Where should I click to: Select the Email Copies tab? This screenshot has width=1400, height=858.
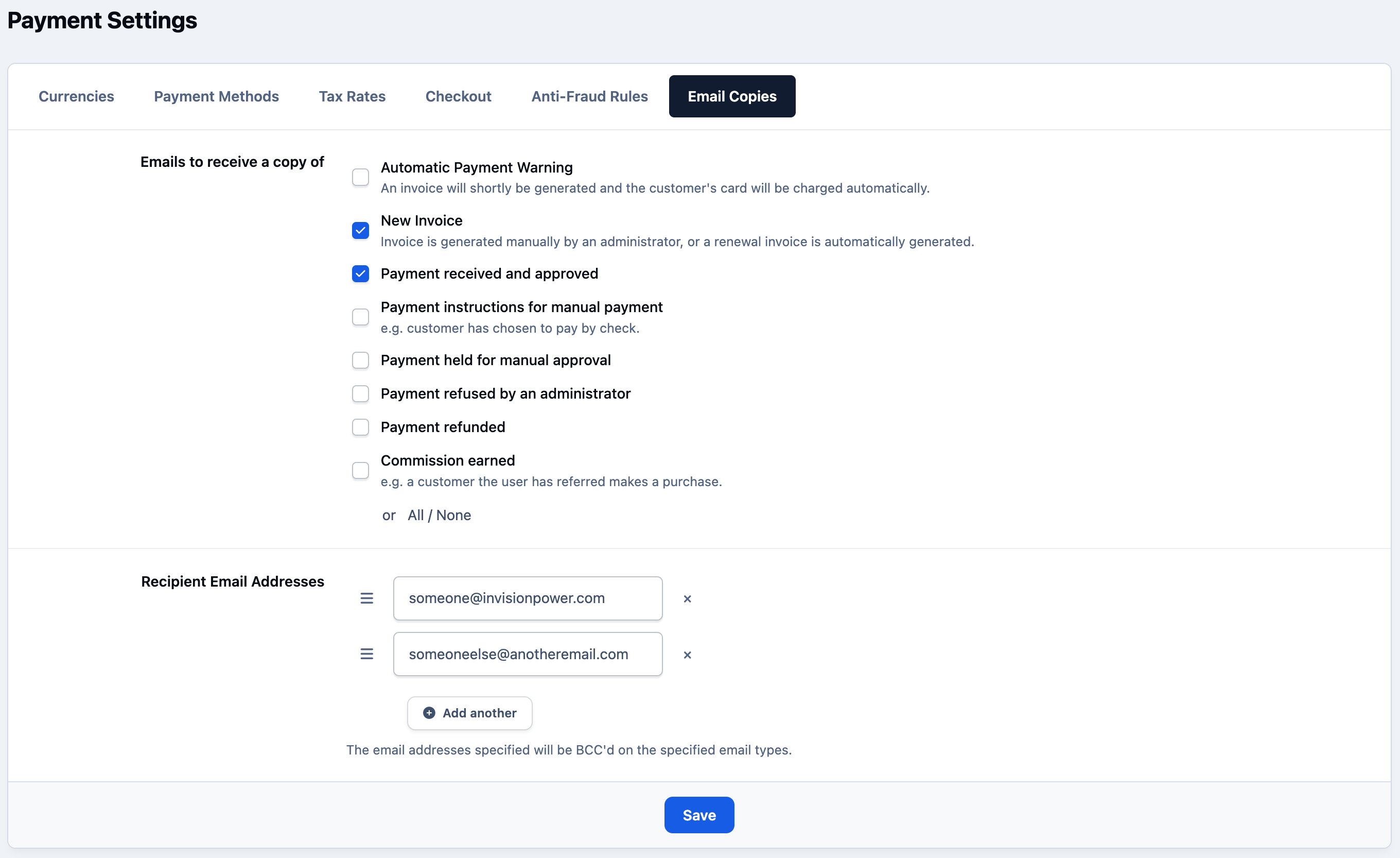pos(732,96)
